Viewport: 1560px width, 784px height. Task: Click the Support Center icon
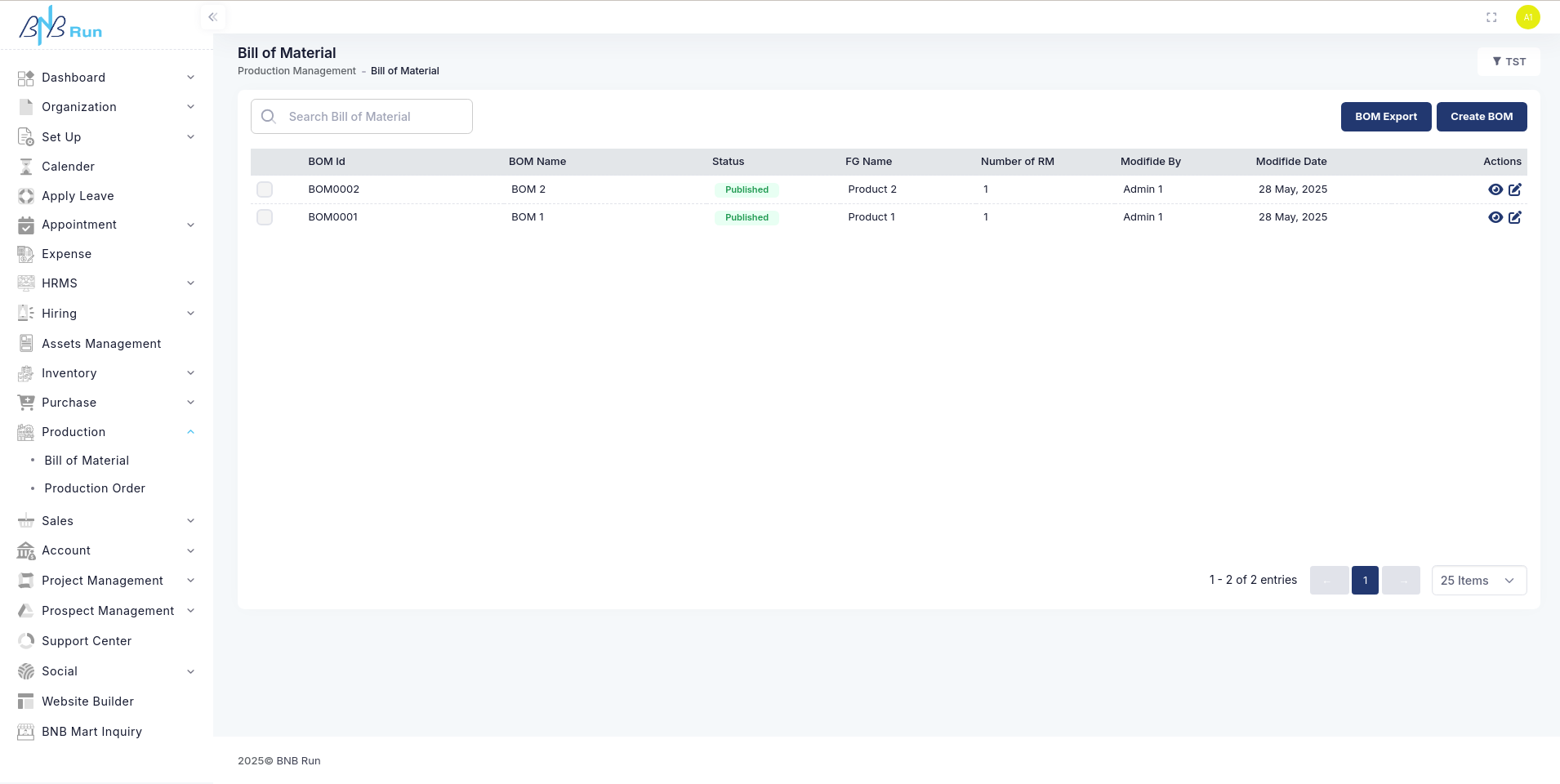point(26,641)
